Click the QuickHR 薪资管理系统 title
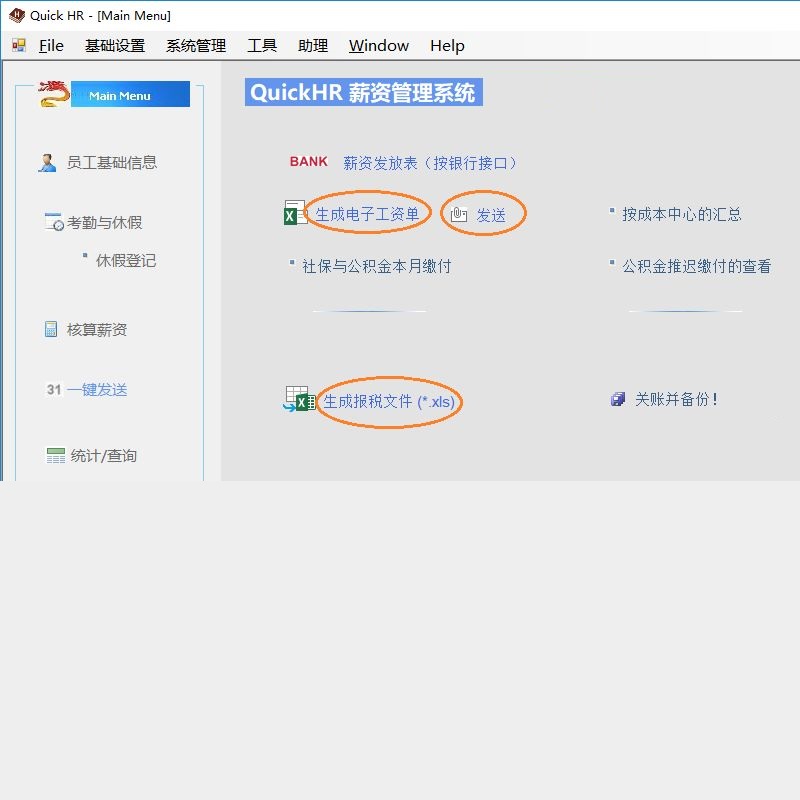Screen dimensions: 800x800 coord(363,92)
